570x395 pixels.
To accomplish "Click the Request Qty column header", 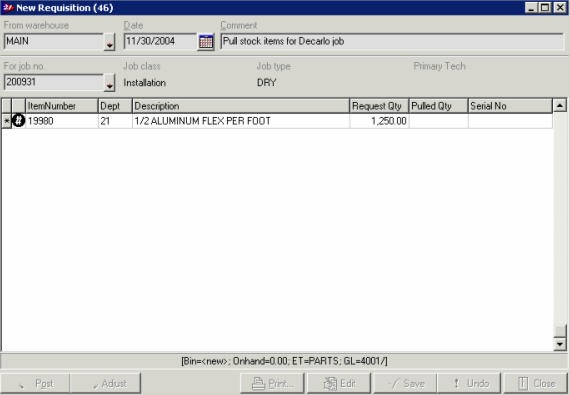I will [x=379, y=106].
